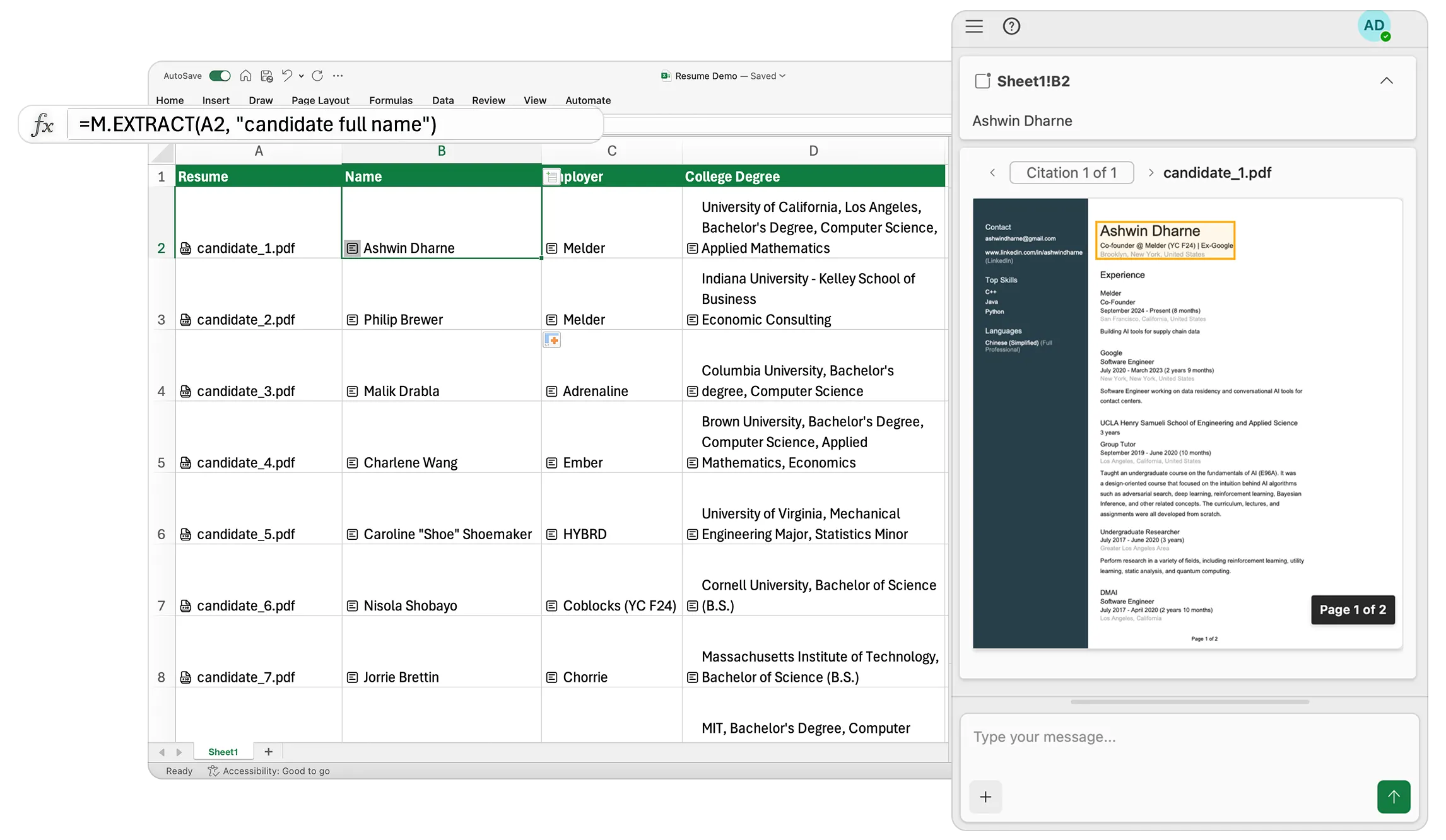Add a new sheet with the plus button
1446x840 pixels.
(269, 752)
